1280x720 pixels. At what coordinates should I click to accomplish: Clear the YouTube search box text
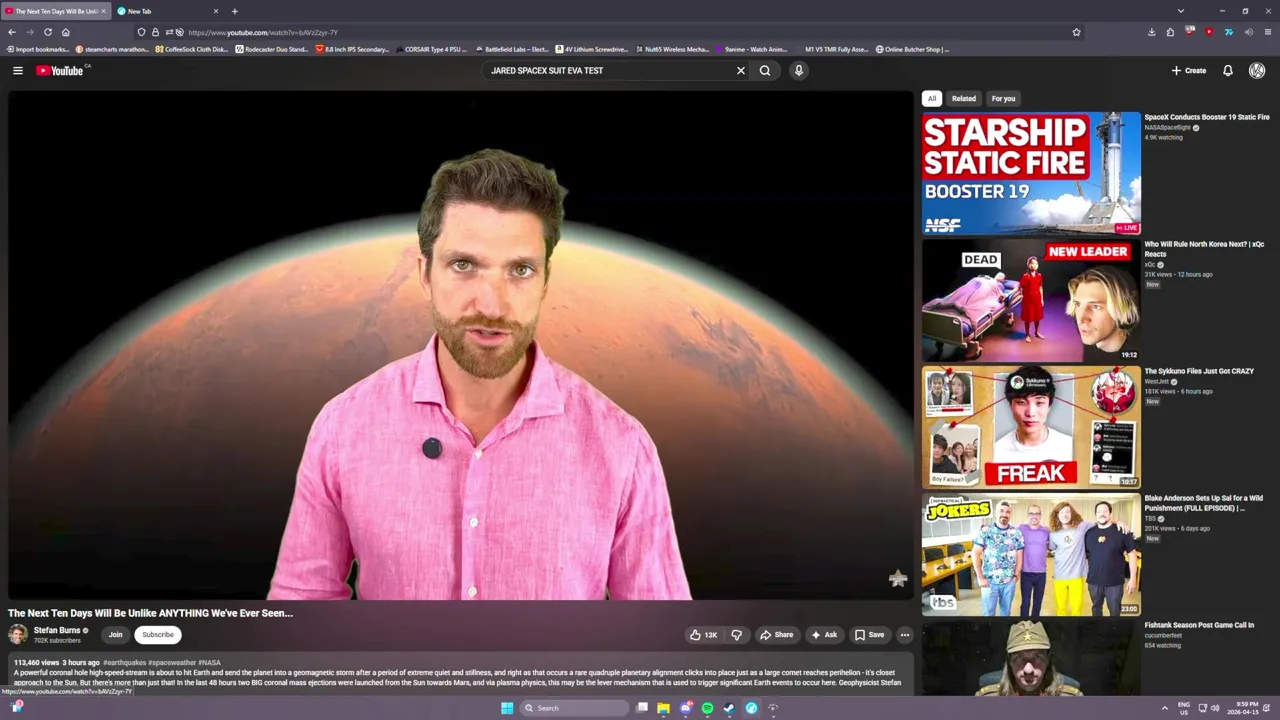coord(741,71)
